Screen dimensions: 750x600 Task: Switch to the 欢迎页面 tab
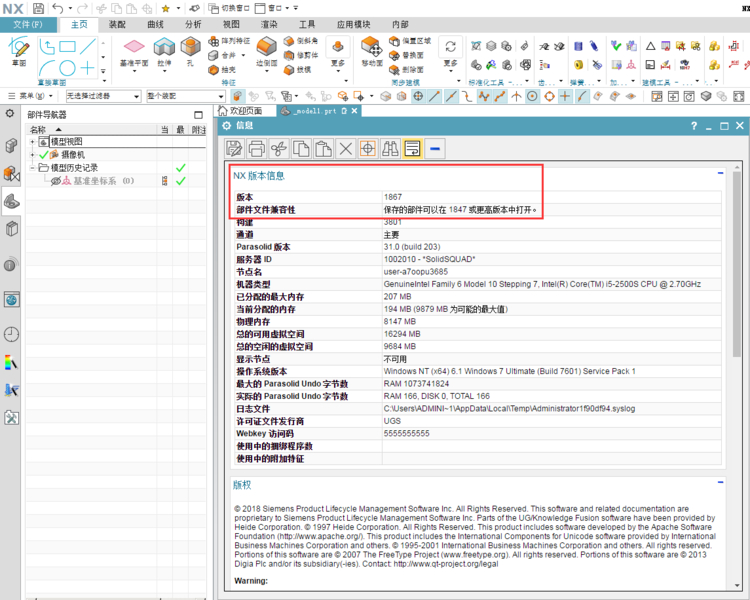tap(245, 111)
